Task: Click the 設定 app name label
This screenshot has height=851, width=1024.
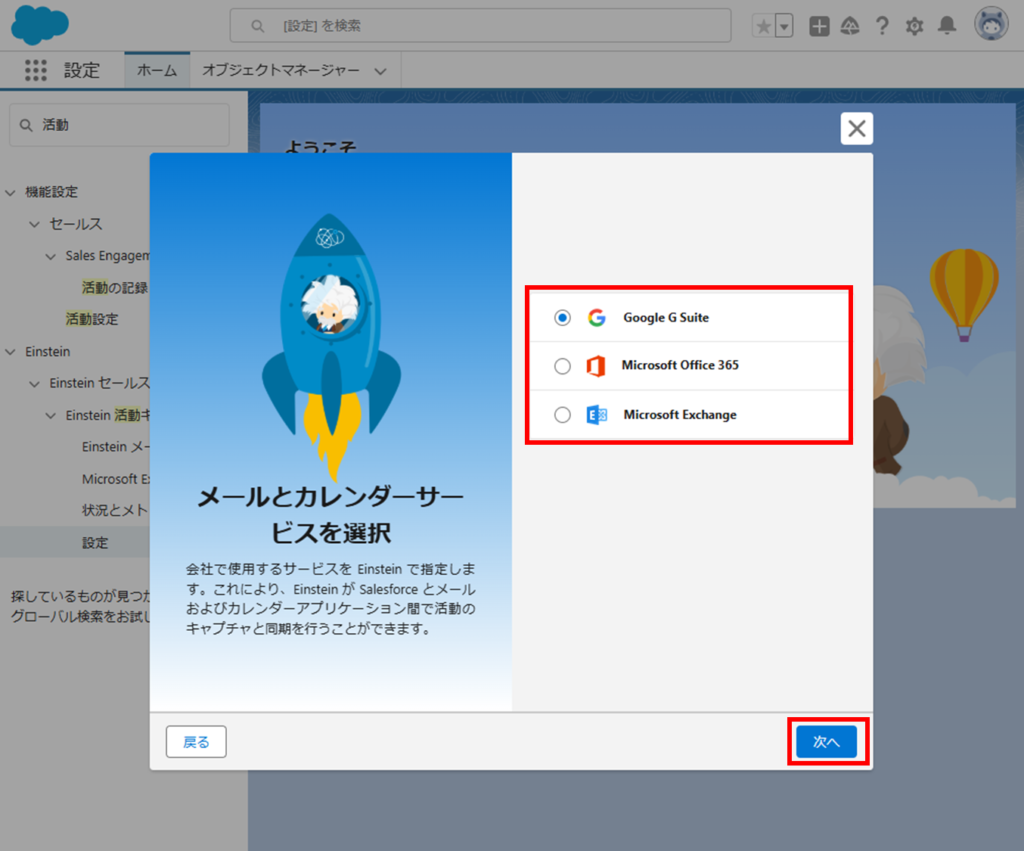Action: pos(82,70)
